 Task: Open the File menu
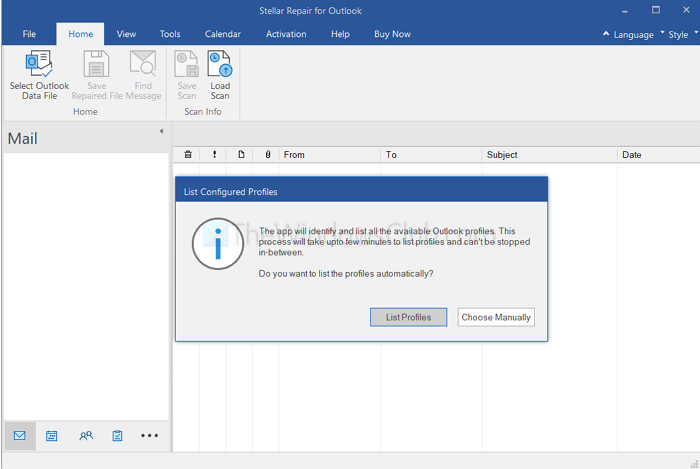coord(29,34)
